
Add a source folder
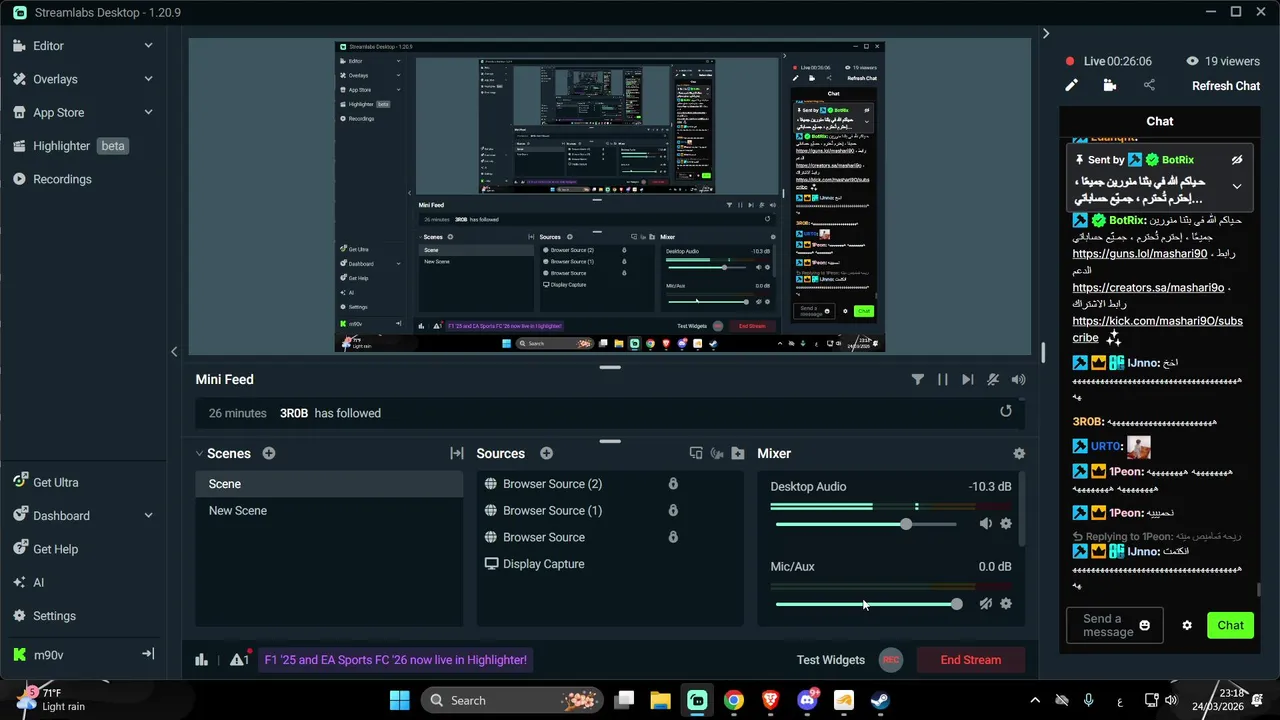[738, 453]
